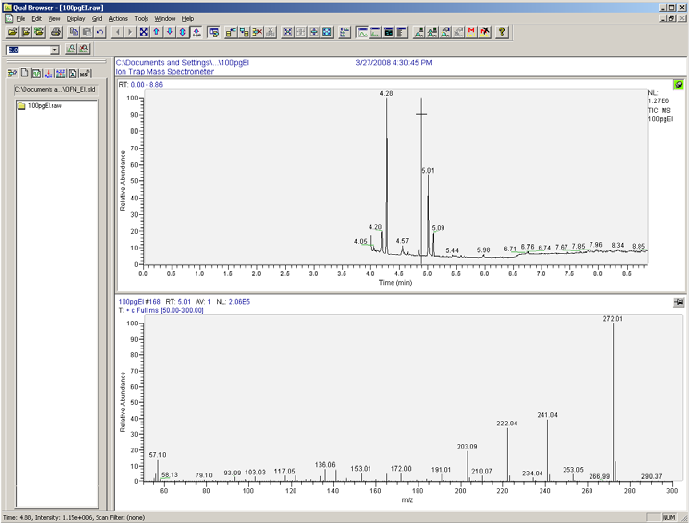Click the grid ranges toolbar icon
The width and height of the screenshot is (689, 523).
[x=344, y=32]
